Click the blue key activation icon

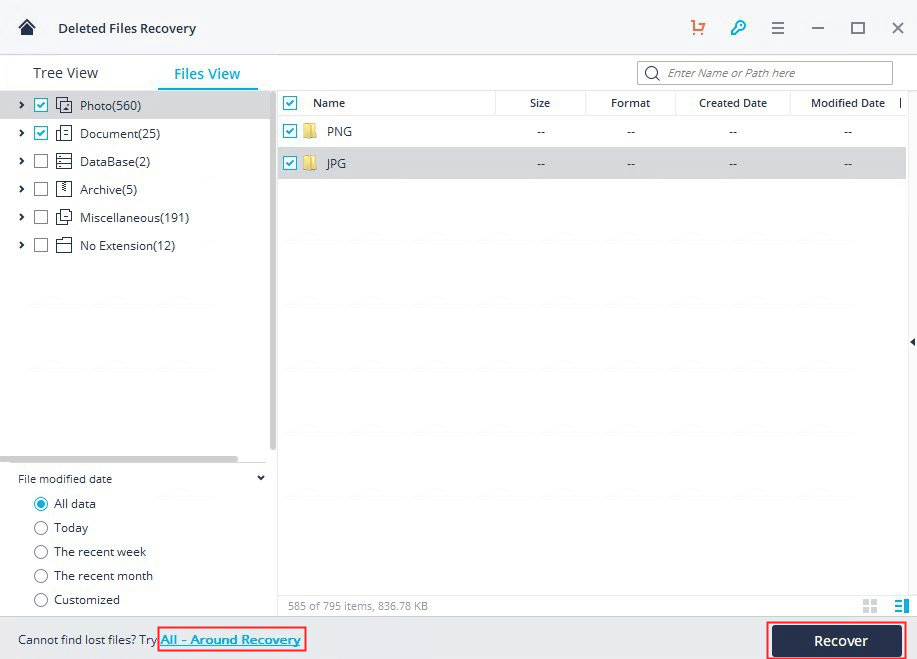click(738, 27)
